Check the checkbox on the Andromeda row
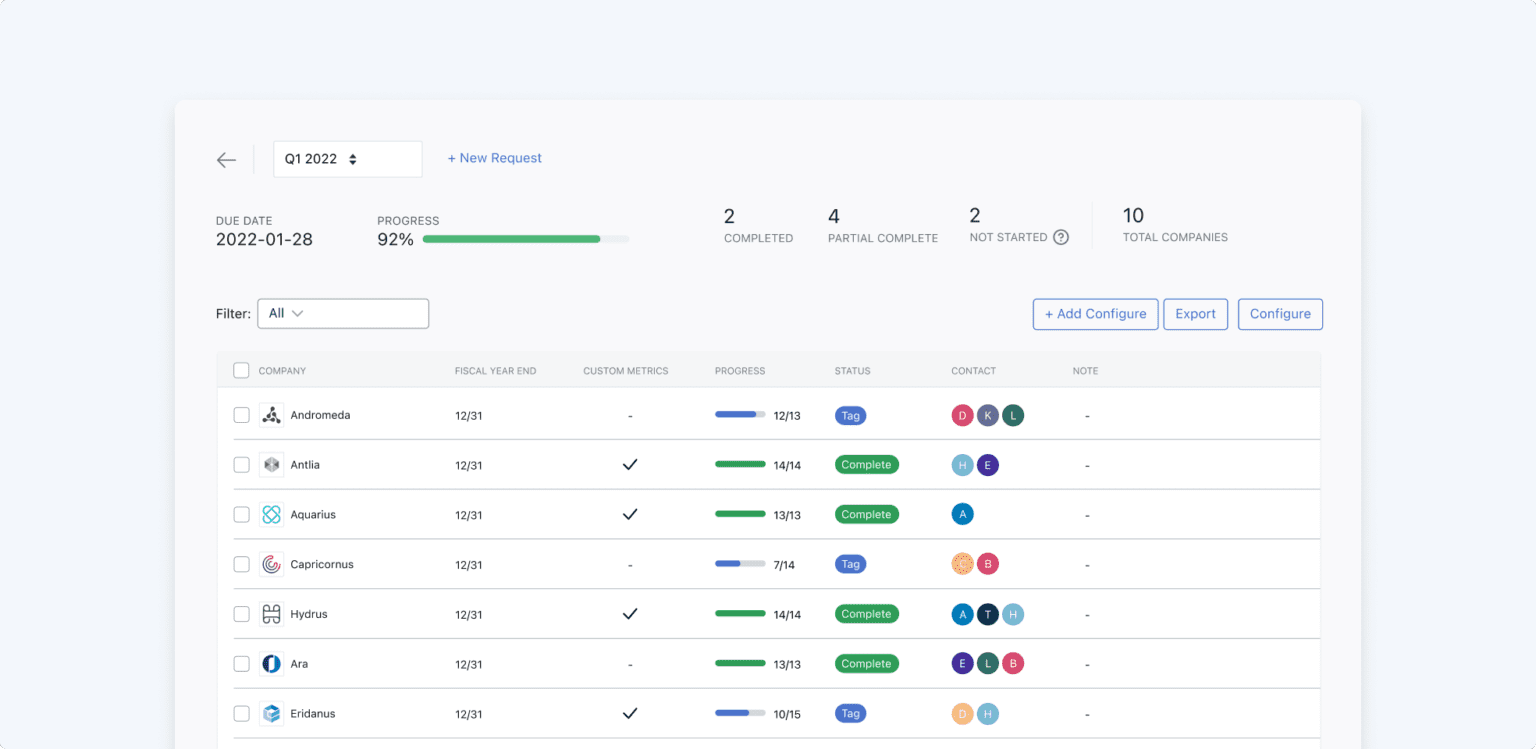The image size is (1536, 749). pos(241,414)
